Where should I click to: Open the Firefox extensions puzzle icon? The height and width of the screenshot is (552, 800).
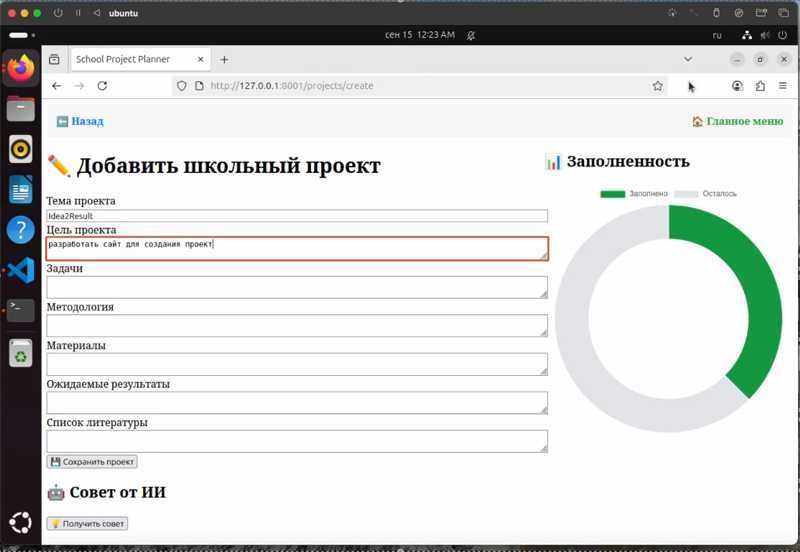tap(760, 86)
